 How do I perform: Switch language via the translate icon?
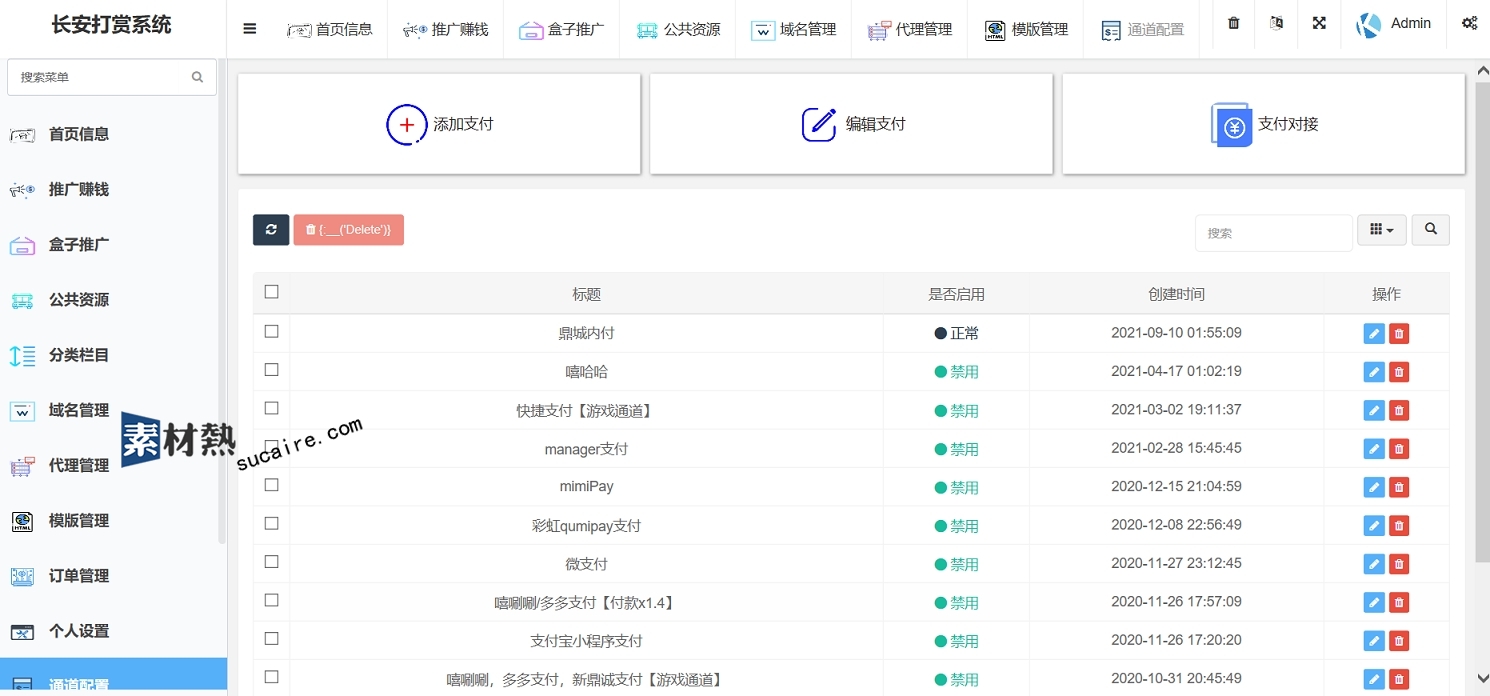tap(1276, 23)
